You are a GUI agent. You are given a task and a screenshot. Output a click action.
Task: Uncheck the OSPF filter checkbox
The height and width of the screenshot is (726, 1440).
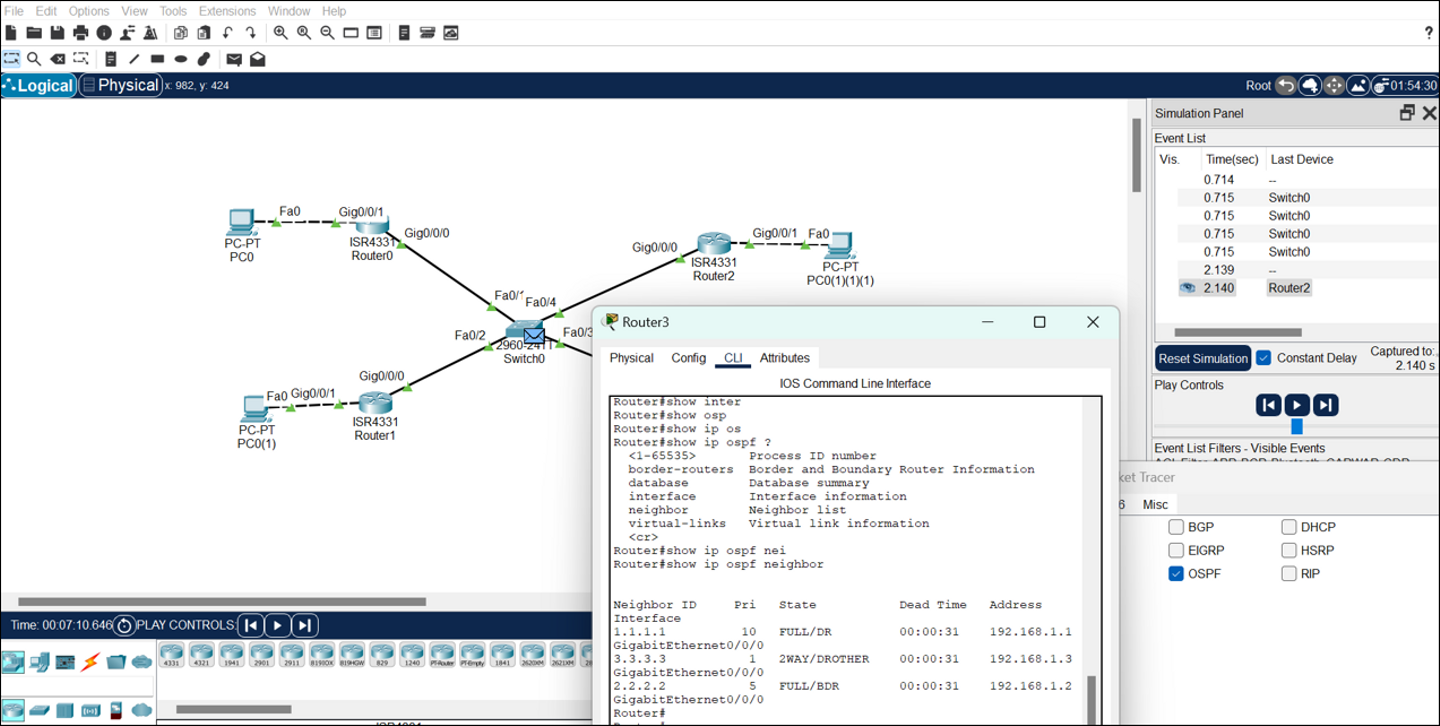[1176, 574]
